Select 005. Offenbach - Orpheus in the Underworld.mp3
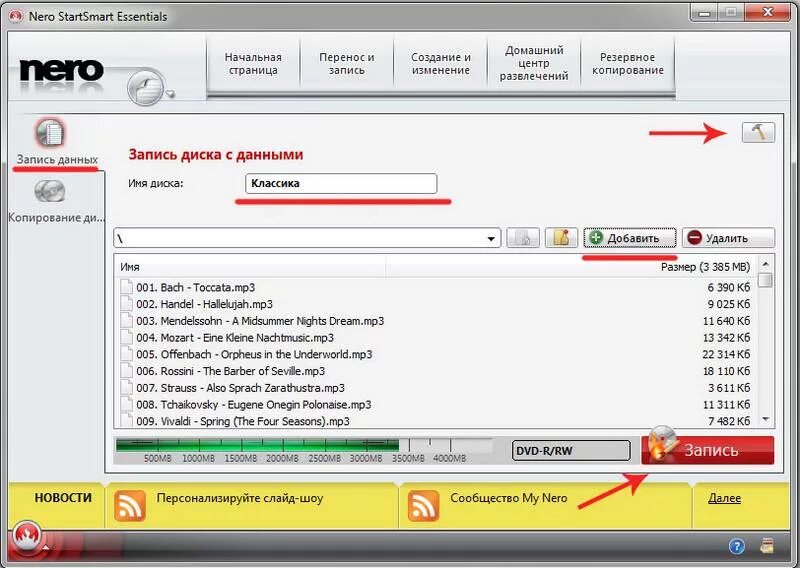 (x=254, y=354)
